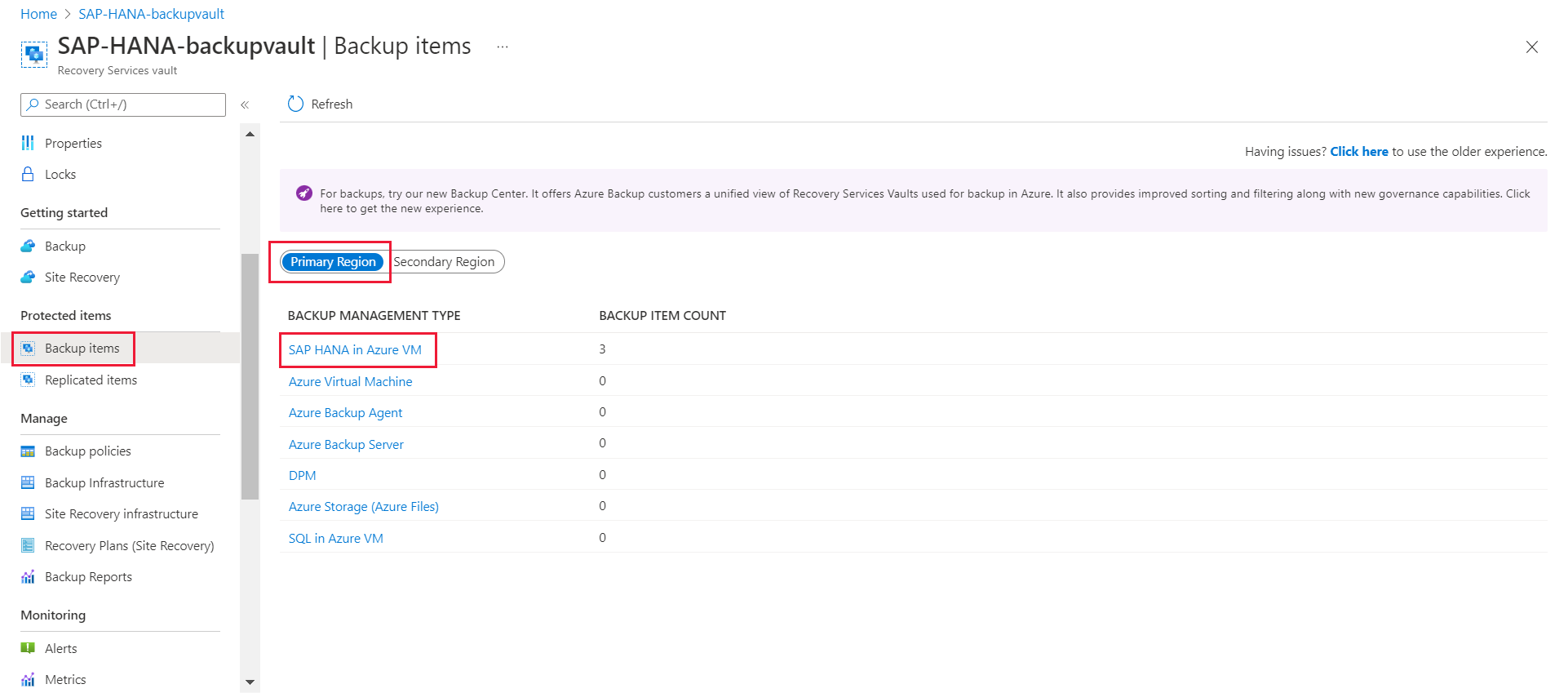Click the Refresh icon in toolbar

point(295,104)
